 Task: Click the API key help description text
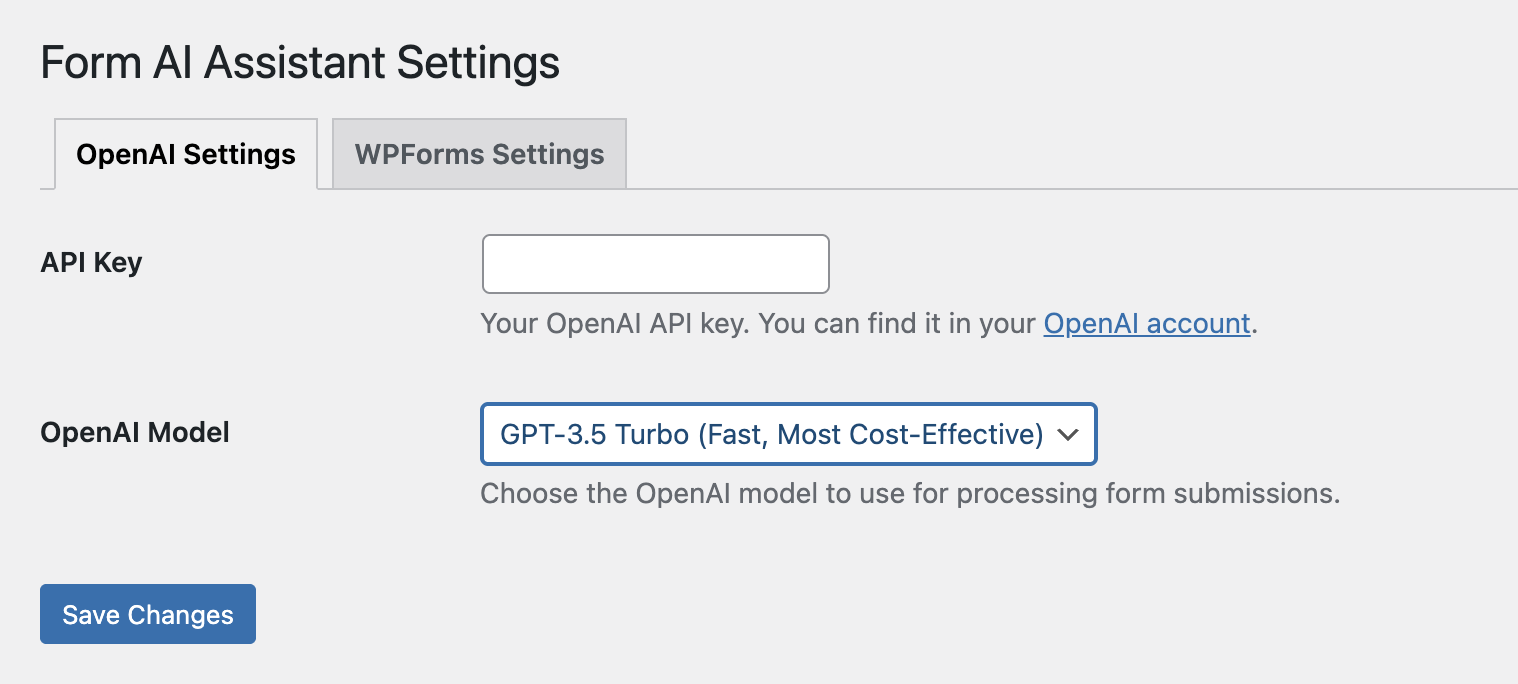[760, 324]
